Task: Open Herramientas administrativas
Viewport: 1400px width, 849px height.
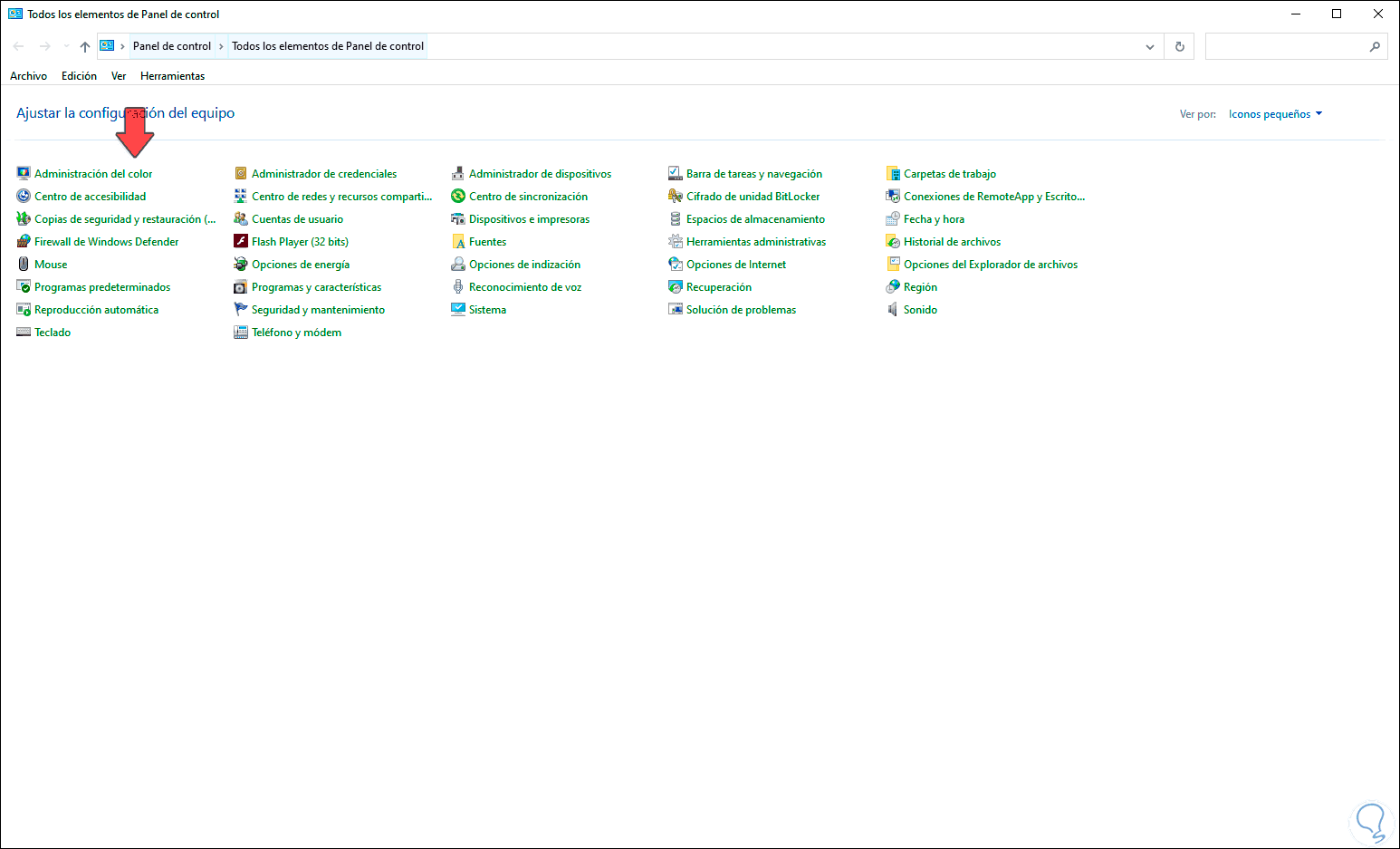Action: click(755, 241)
